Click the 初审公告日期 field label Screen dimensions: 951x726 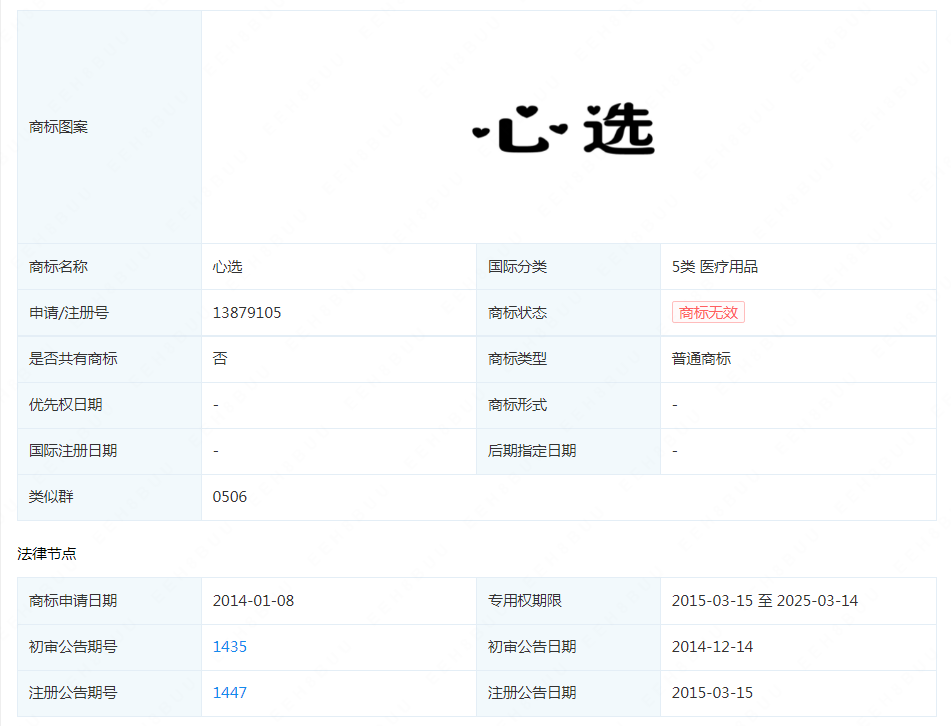coord(532,647)
